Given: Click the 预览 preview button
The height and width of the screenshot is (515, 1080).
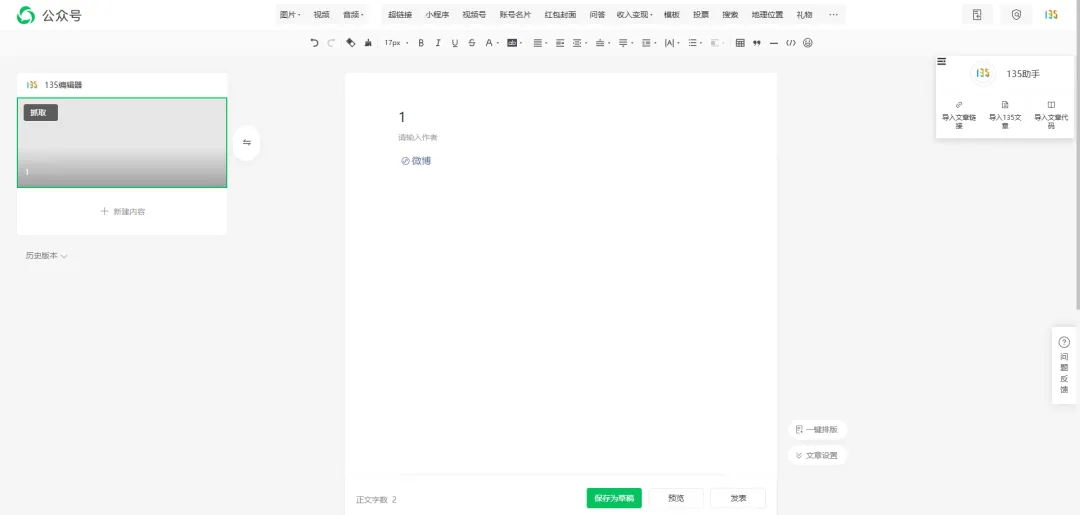Looking at the screenshot, I should tap(676, 498).
